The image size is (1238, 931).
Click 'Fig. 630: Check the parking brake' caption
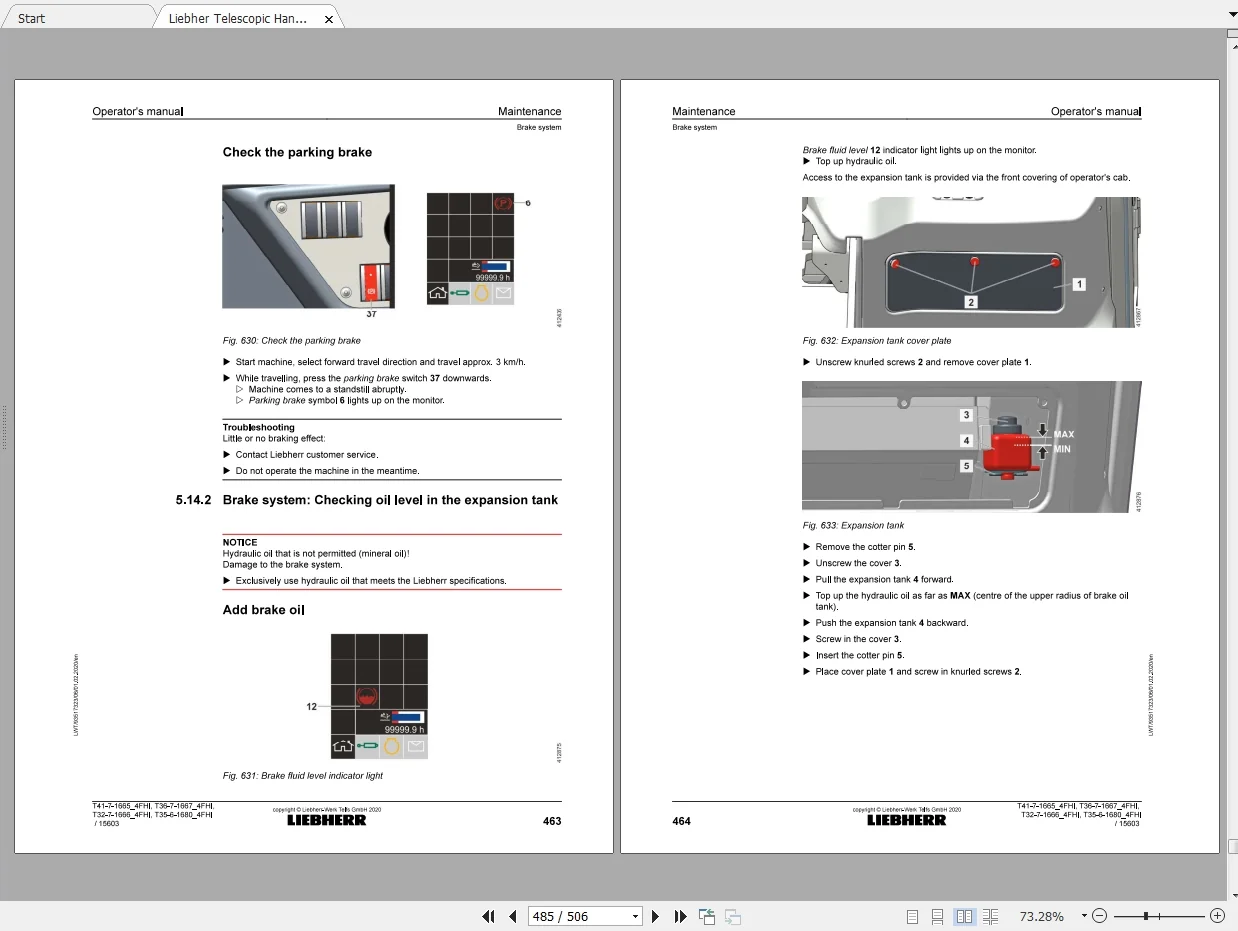(291, 341)
